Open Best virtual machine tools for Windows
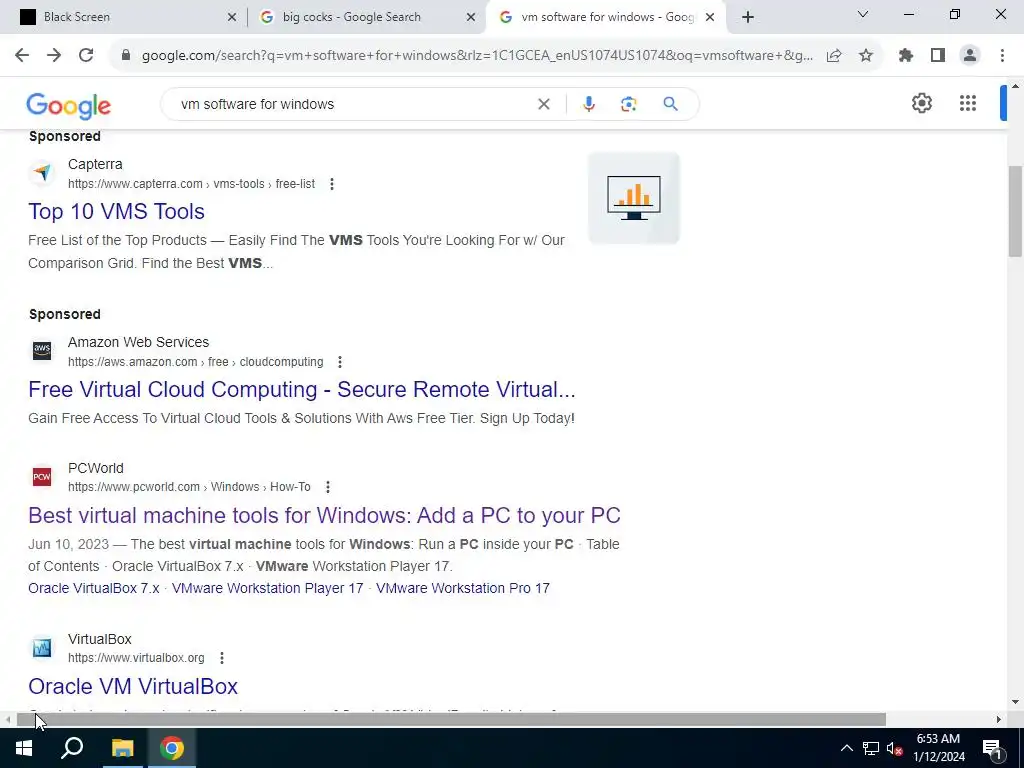The width and height of the screenshot is (1024, 768). pos(324,515)
